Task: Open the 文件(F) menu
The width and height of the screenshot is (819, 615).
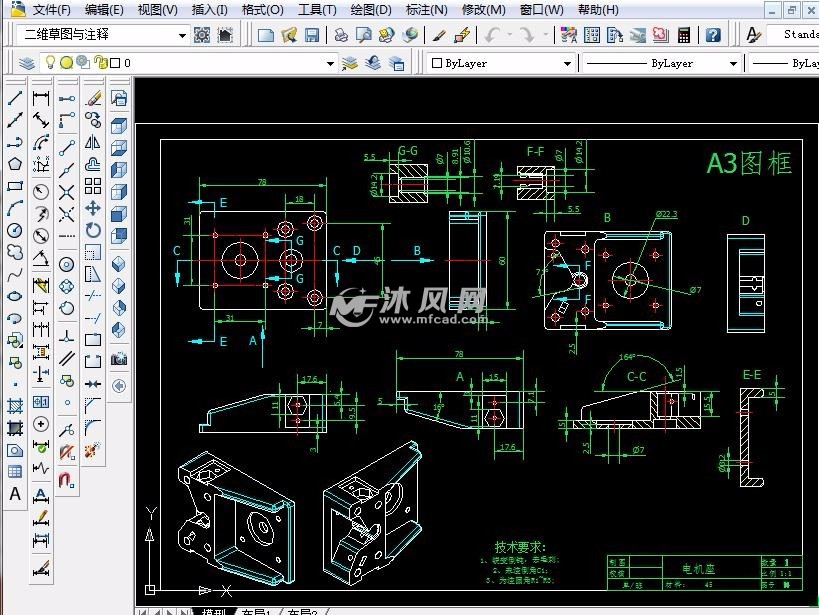Action: (x=51, y=10)
